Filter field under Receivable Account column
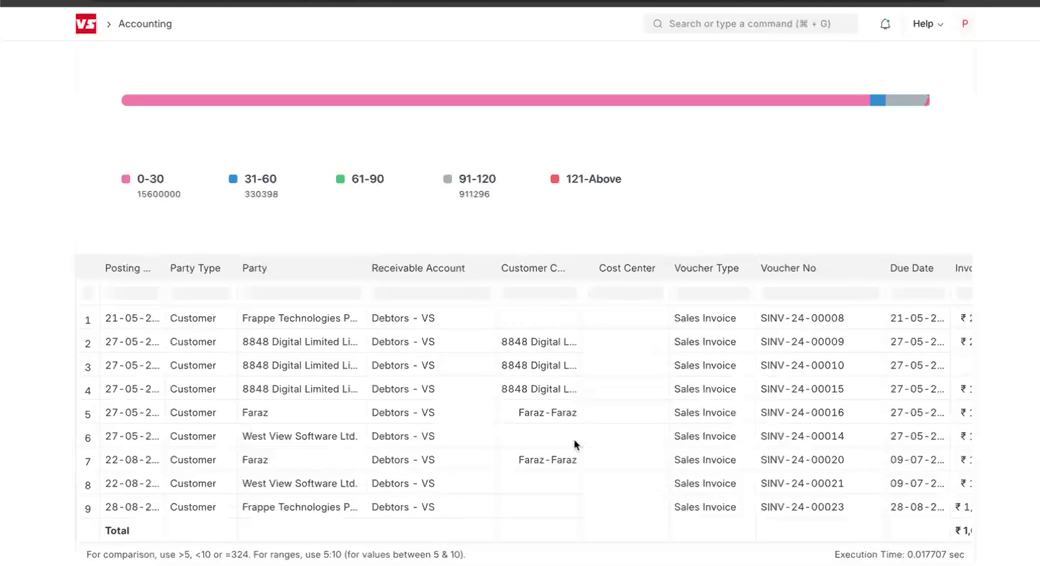 [x=432, y=293]
